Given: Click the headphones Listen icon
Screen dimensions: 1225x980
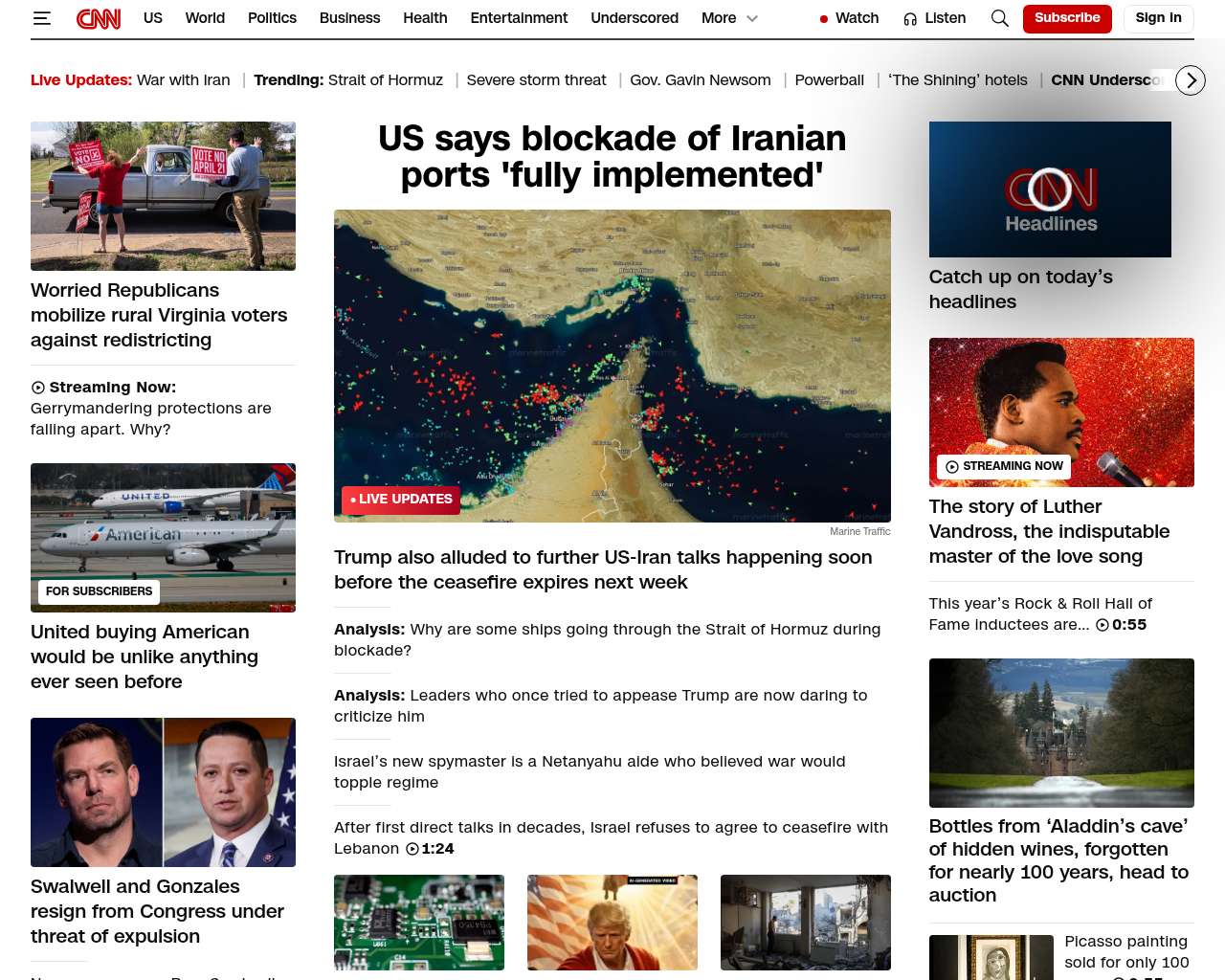Looking at the screenshot, I should [x=910, y=19].
